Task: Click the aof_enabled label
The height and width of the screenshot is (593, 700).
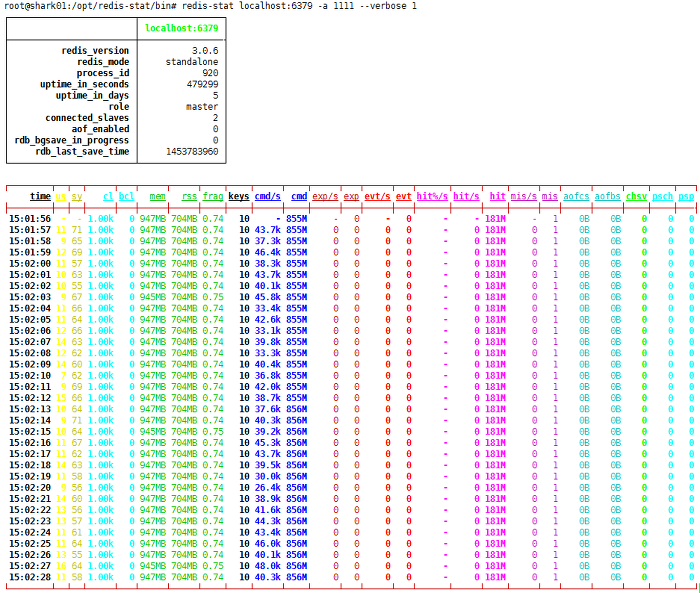Action: pyautogui.click(x=100, y=129)
